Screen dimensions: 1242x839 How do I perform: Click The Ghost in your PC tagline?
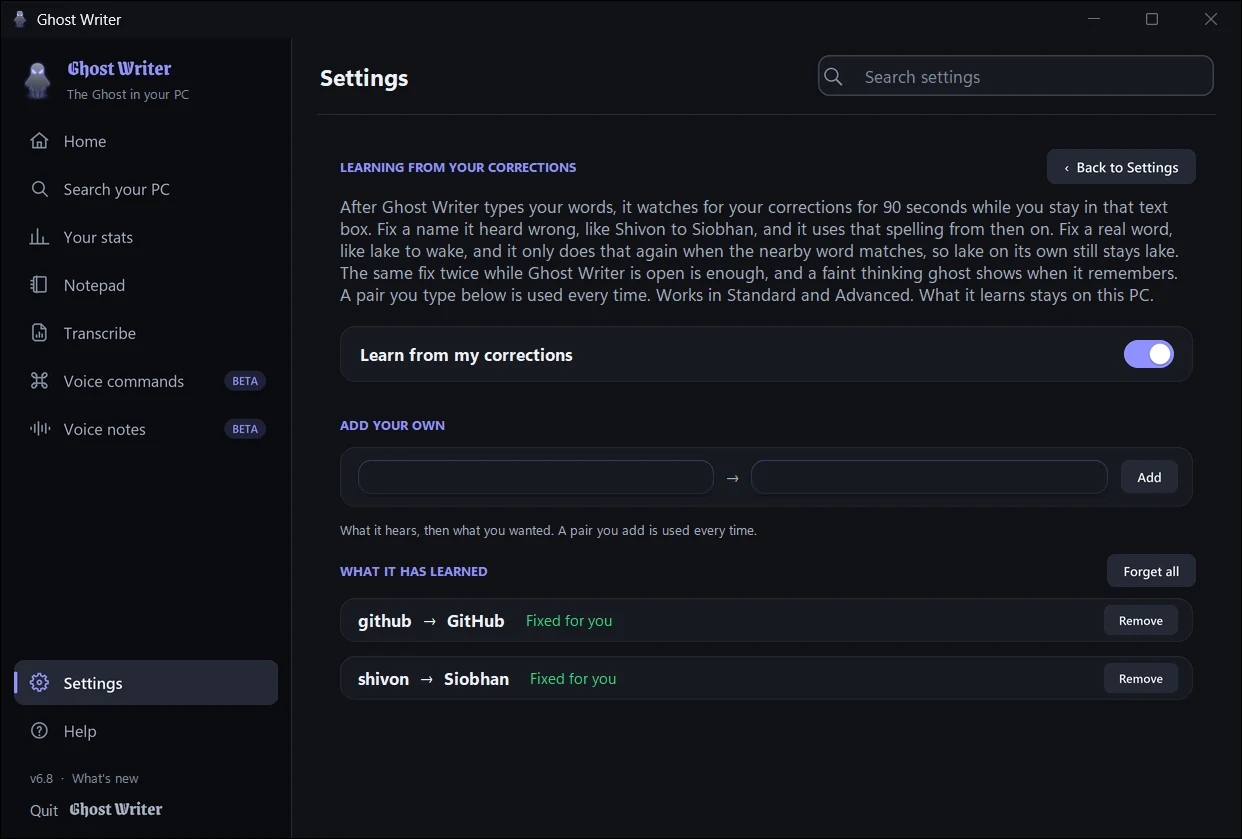pos(128,94)
